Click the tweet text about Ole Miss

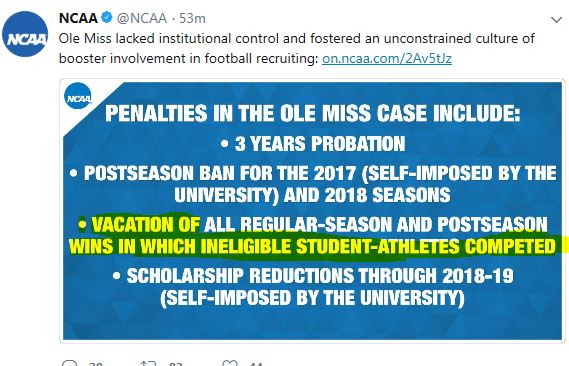296,48
